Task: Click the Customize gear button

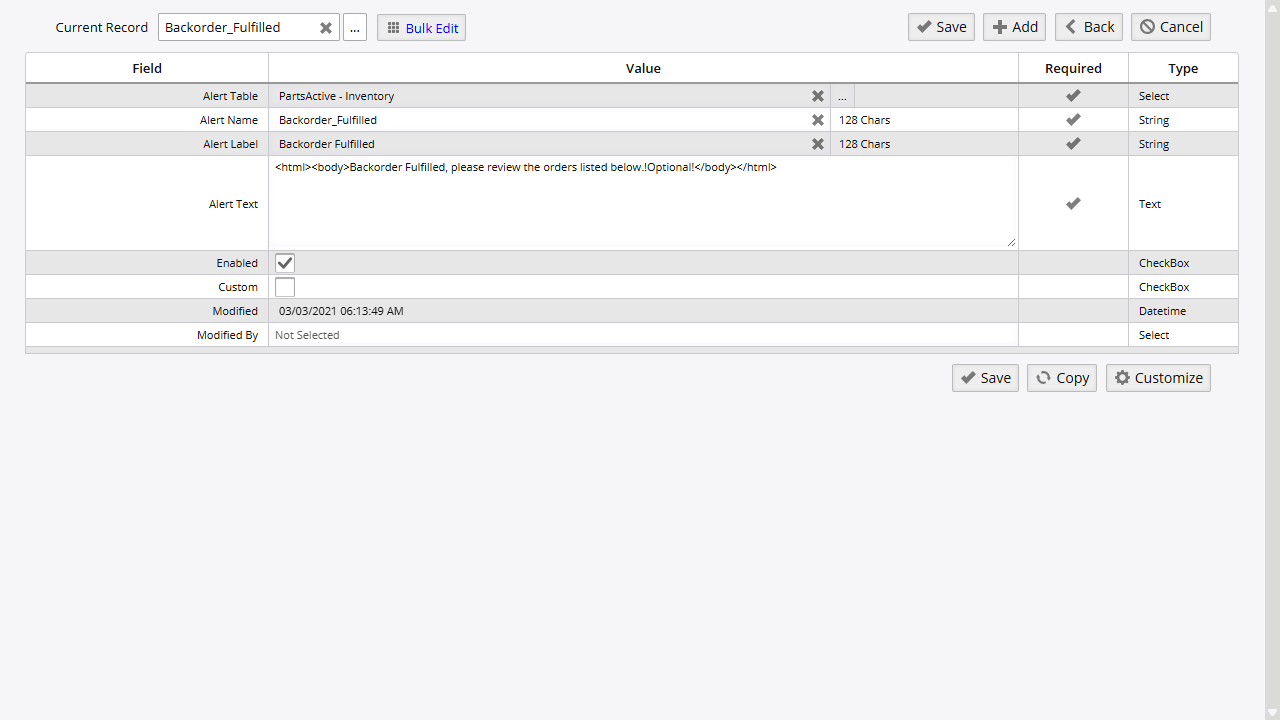Action: (x=1158, y=378)
